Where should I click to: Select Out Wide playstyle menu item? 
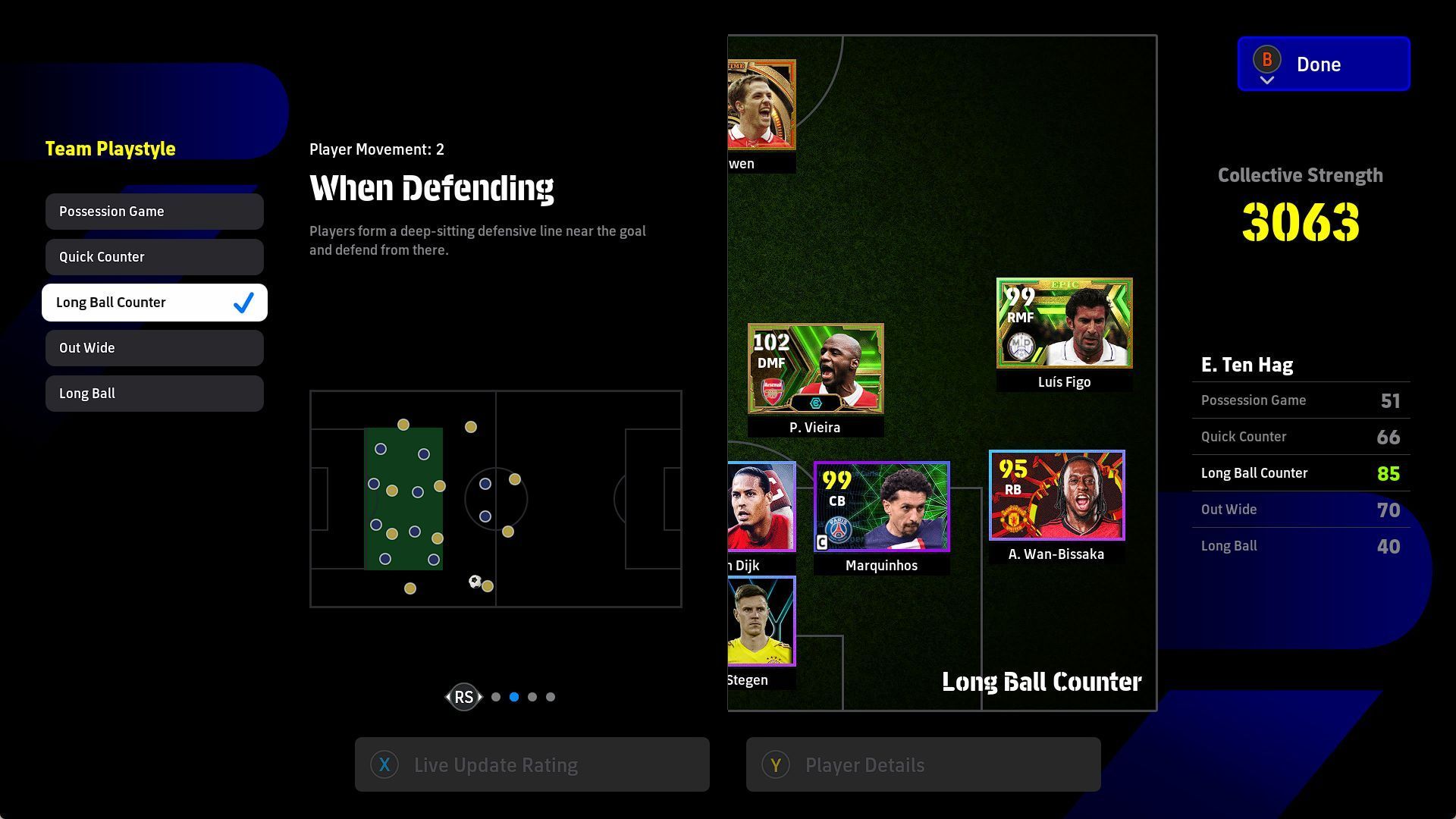[155, 347]
